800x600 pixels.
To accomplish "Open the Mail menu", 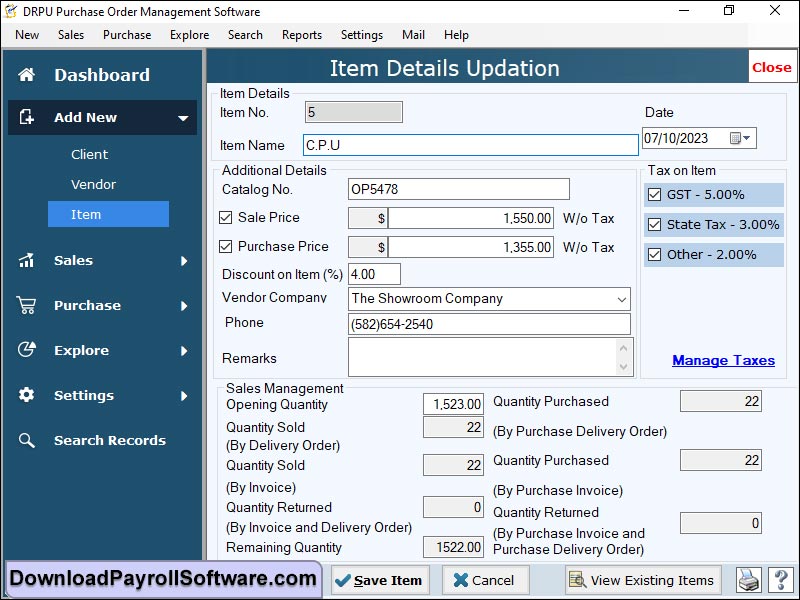I will tap(413, 34).
